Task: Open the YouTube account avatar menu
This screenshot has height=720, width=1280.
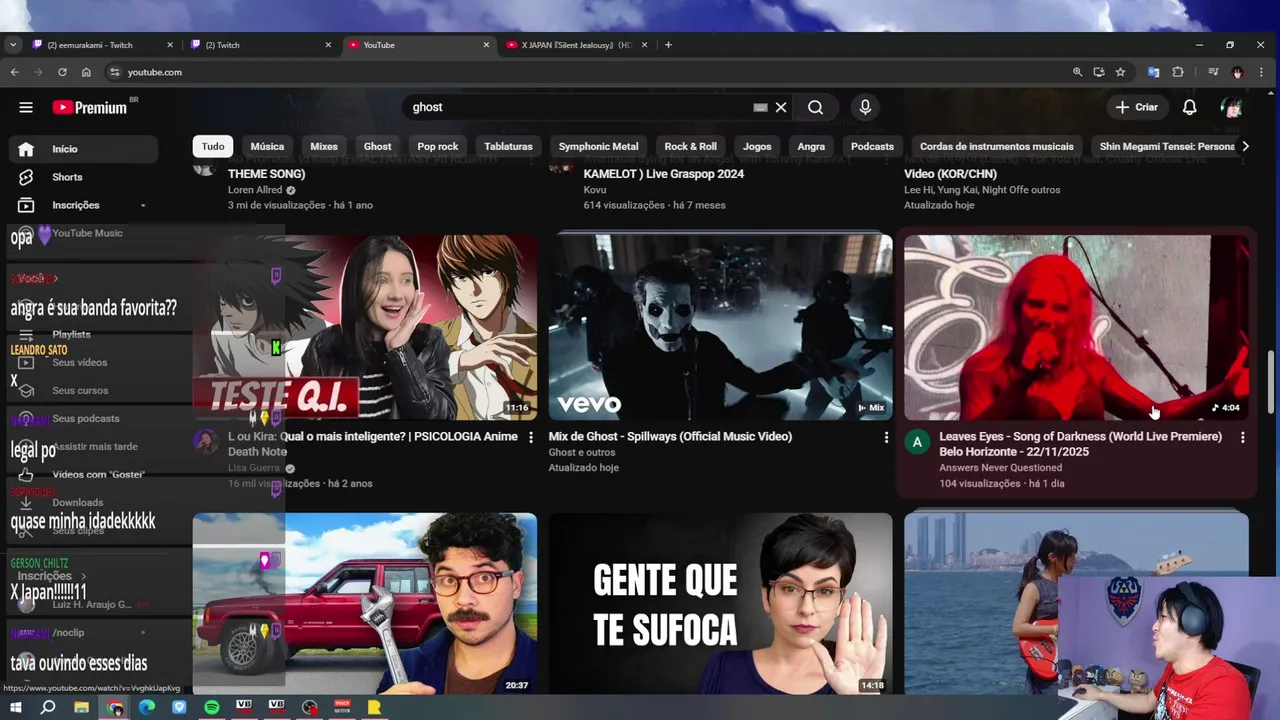Action: pyautogui.click(x=1231, y=107)
